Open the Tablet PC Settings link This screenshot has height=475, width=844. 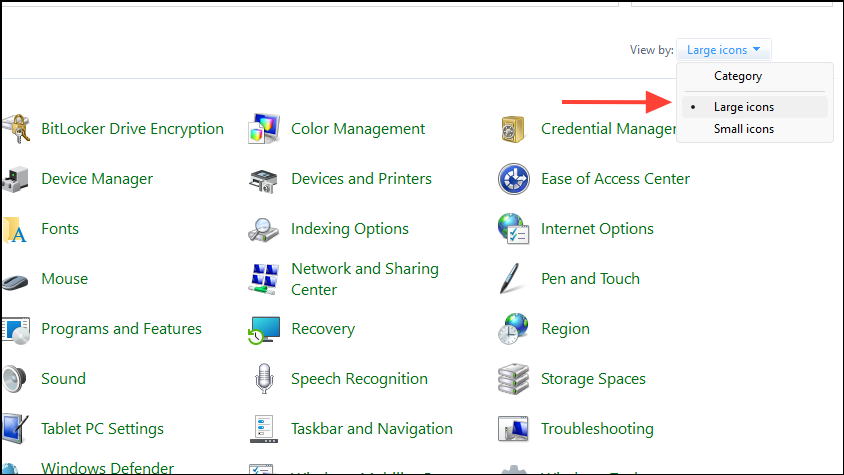click(x=102, y=429)
